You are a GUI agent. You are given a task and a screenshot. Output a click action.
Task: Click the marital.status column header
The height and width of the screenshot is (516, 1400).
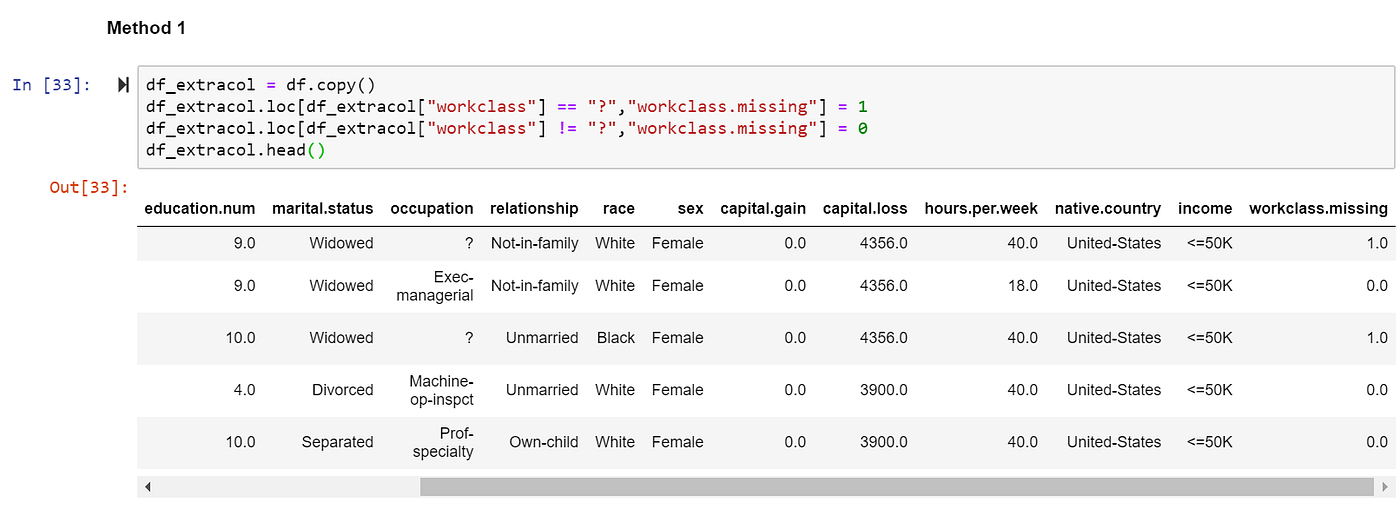point(323,209)
